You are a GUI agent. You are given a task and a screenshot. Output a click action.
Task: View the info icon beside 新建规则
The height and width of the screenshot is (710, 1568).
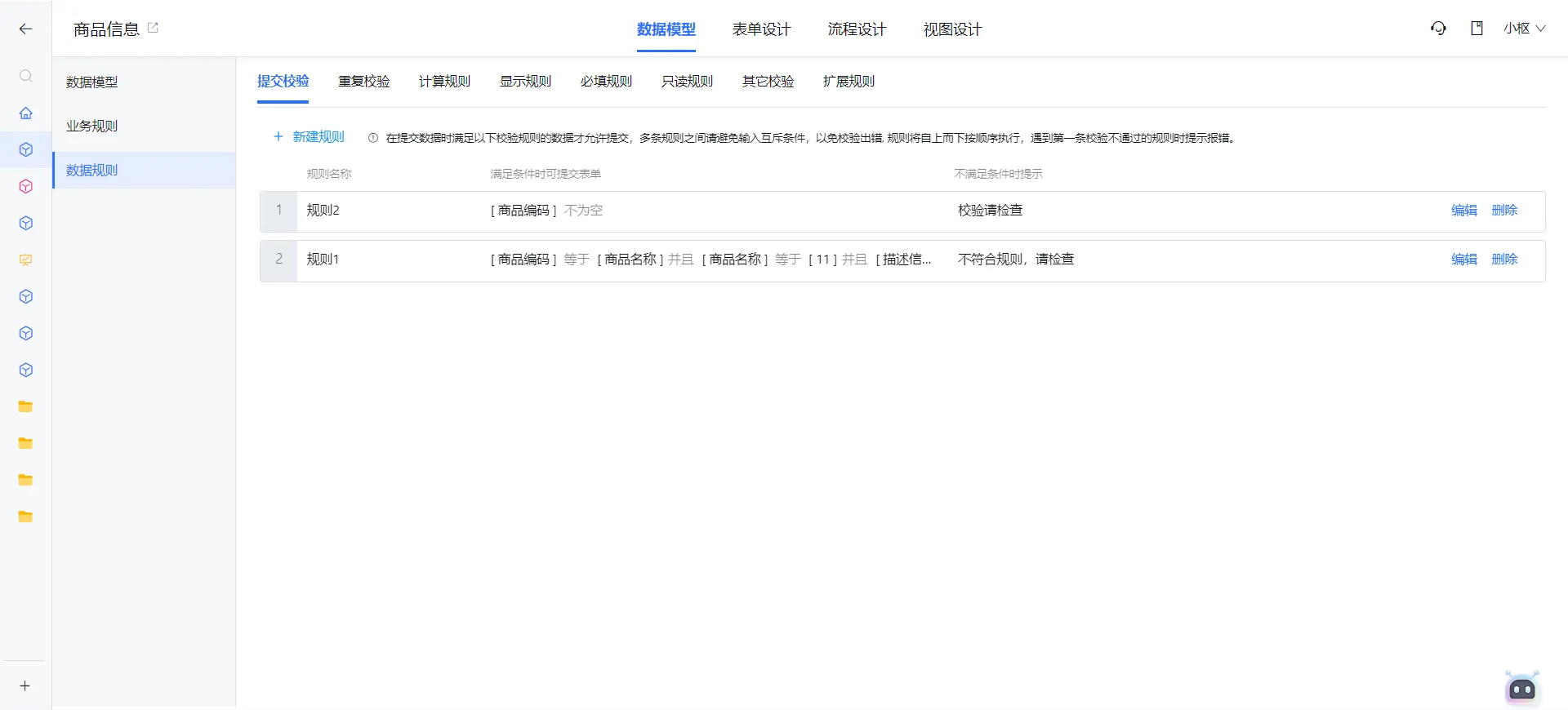pyautogui.click(x=373, y=138)
